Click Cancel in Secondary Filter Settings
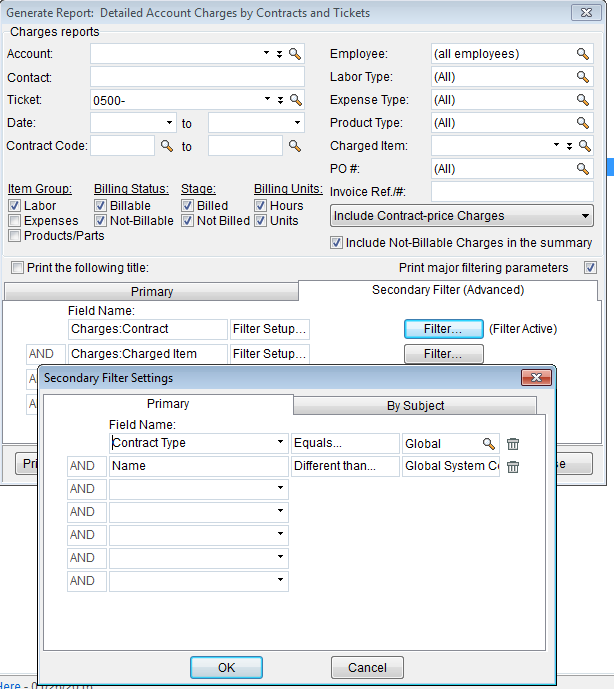This screenshot has height=689, width=614. (367, 667)
